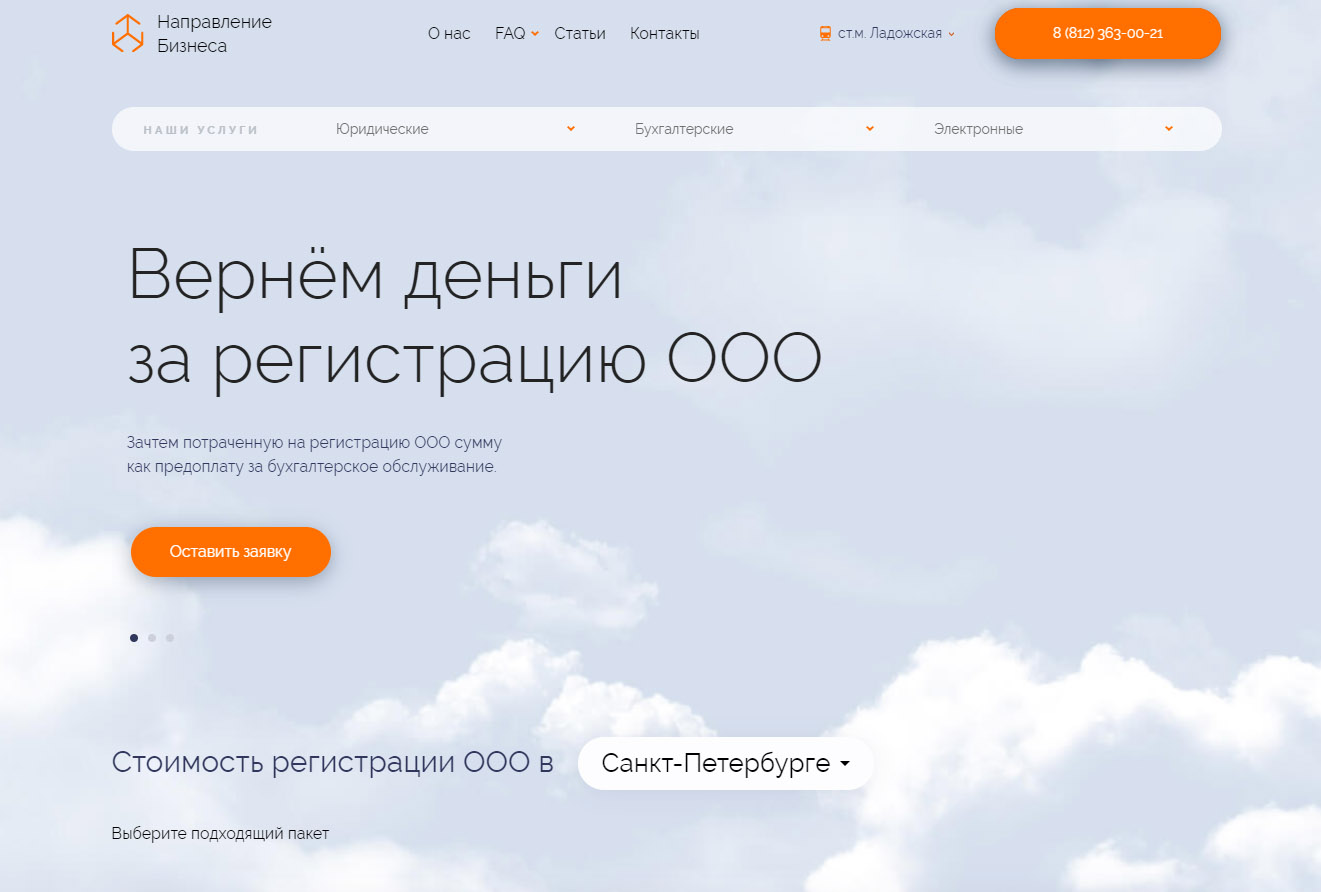The image size is (1321, 892).
Task: Expand the Электронные chevron arrow
Action: [1169, 128]
